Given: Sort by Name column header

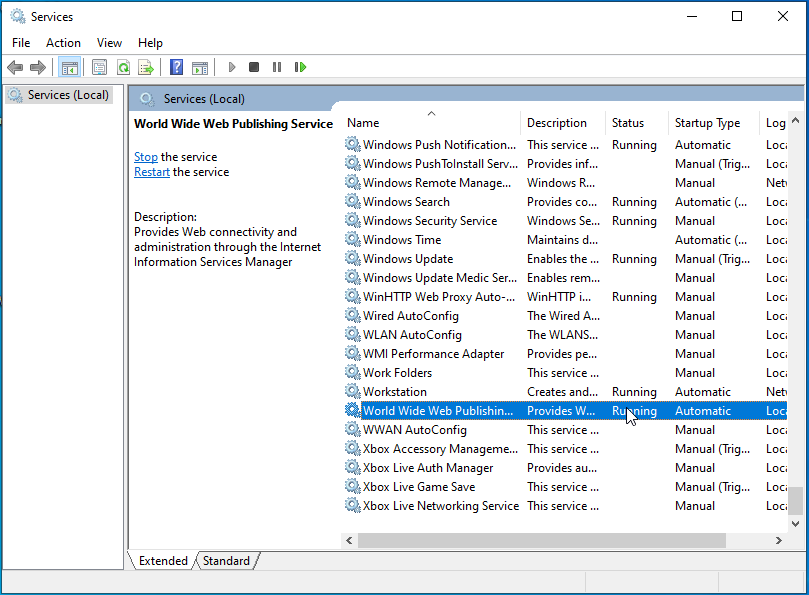Looking at the screenshot, I should 431,123.
